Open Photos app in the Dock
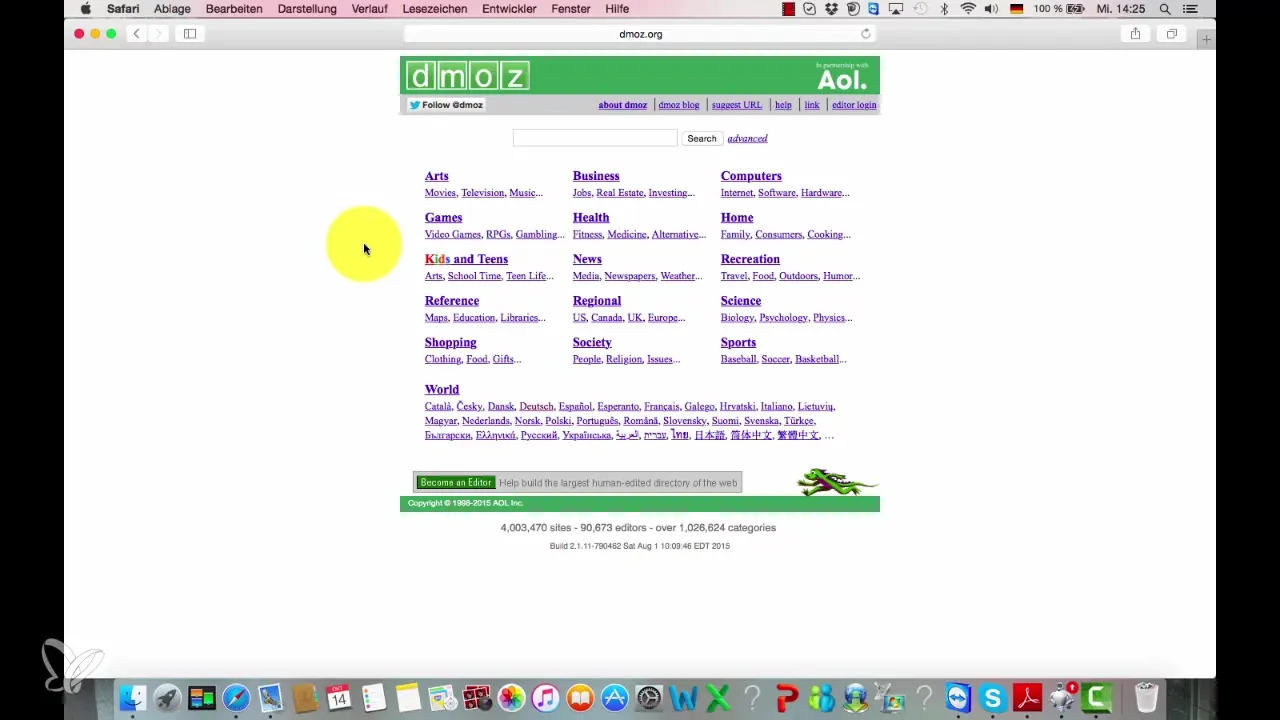1280x720 pixels. click(511, 697)
